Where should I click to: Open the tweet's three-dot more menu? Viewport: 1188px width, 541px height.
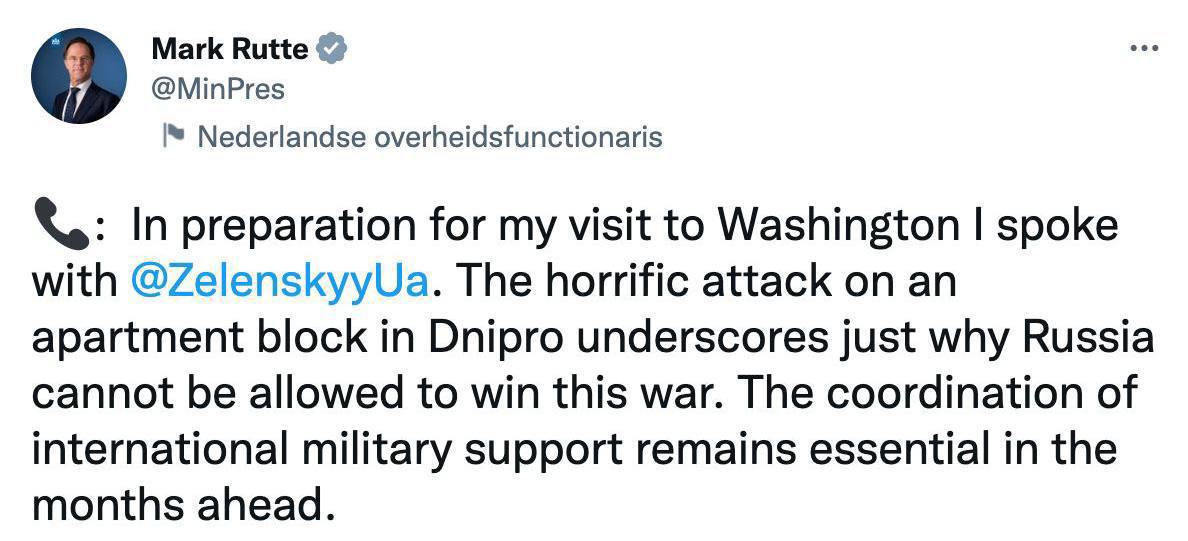1141,48
